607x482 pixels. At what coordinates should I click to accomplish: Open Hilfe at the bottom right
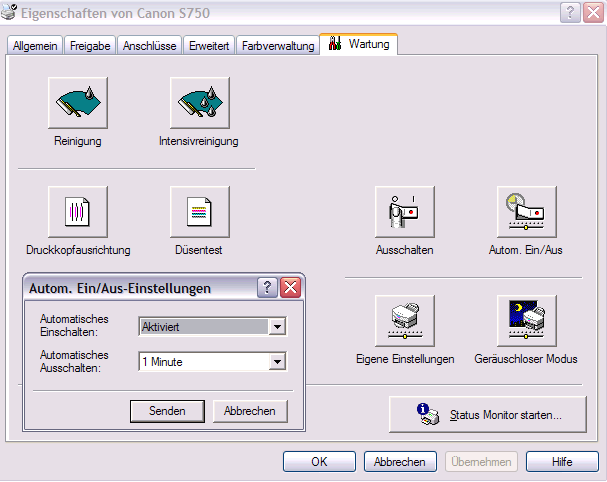[562, 461]
